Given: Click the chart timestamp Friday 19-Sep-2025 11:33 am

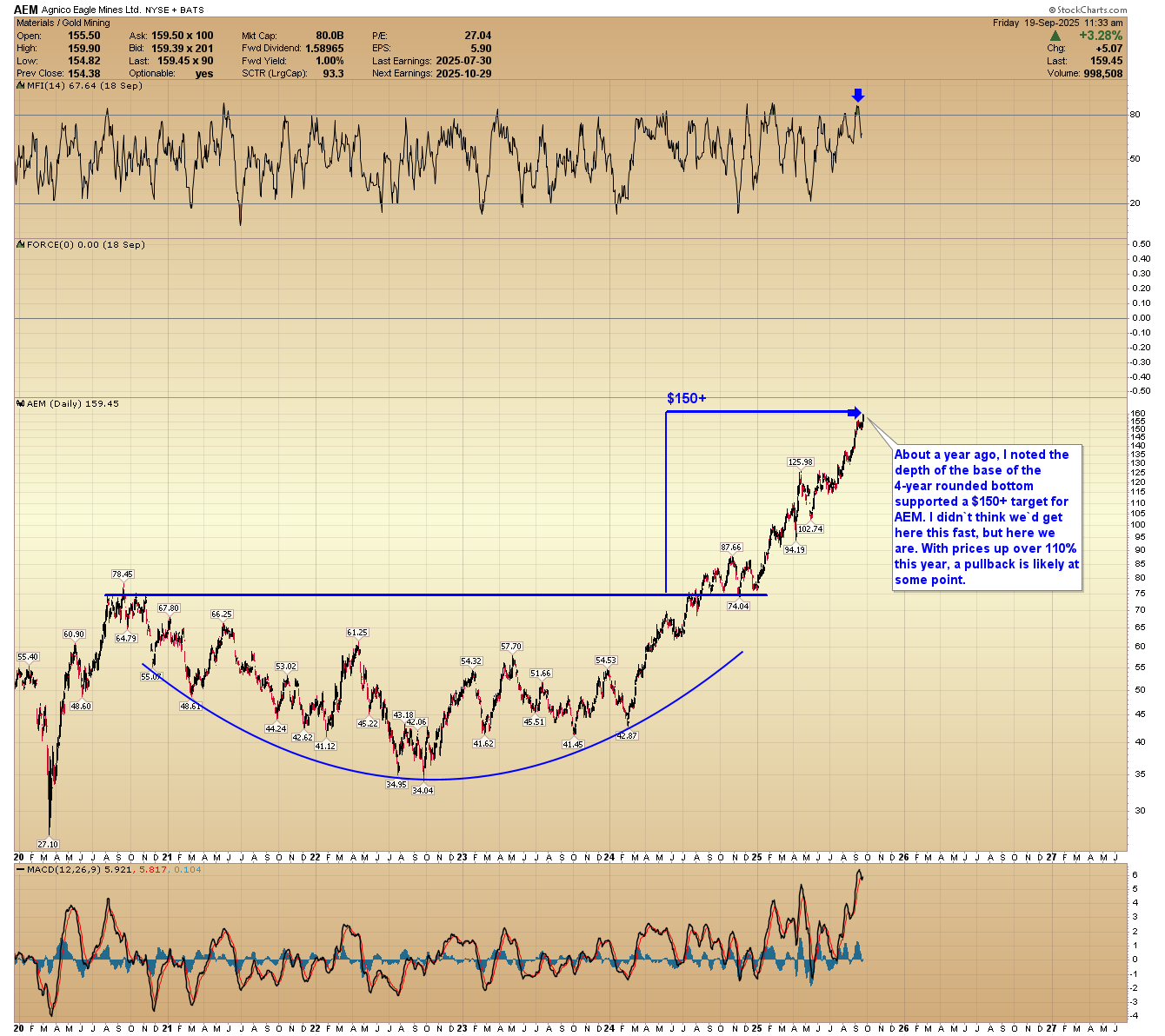Looking at the screenshot, I should point(1057,23).
